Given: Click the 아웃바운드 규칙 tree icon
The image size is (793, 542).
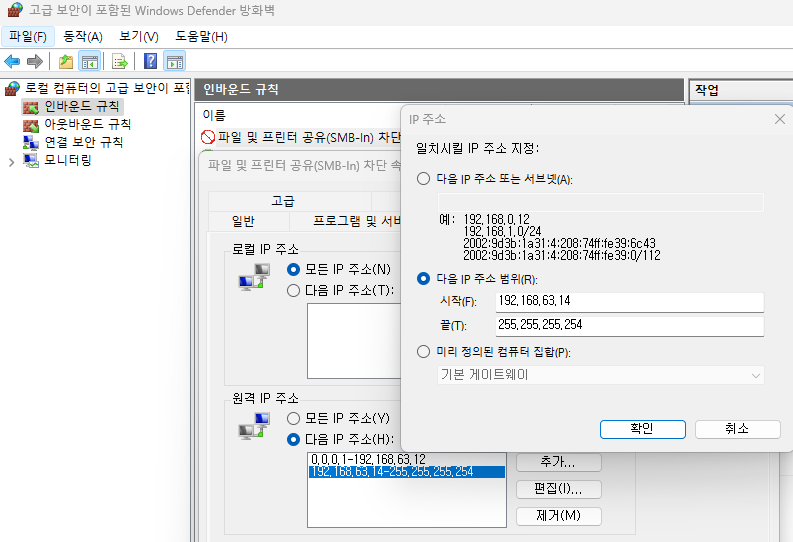Looking at the screenshot, I should tap(31, 124).
